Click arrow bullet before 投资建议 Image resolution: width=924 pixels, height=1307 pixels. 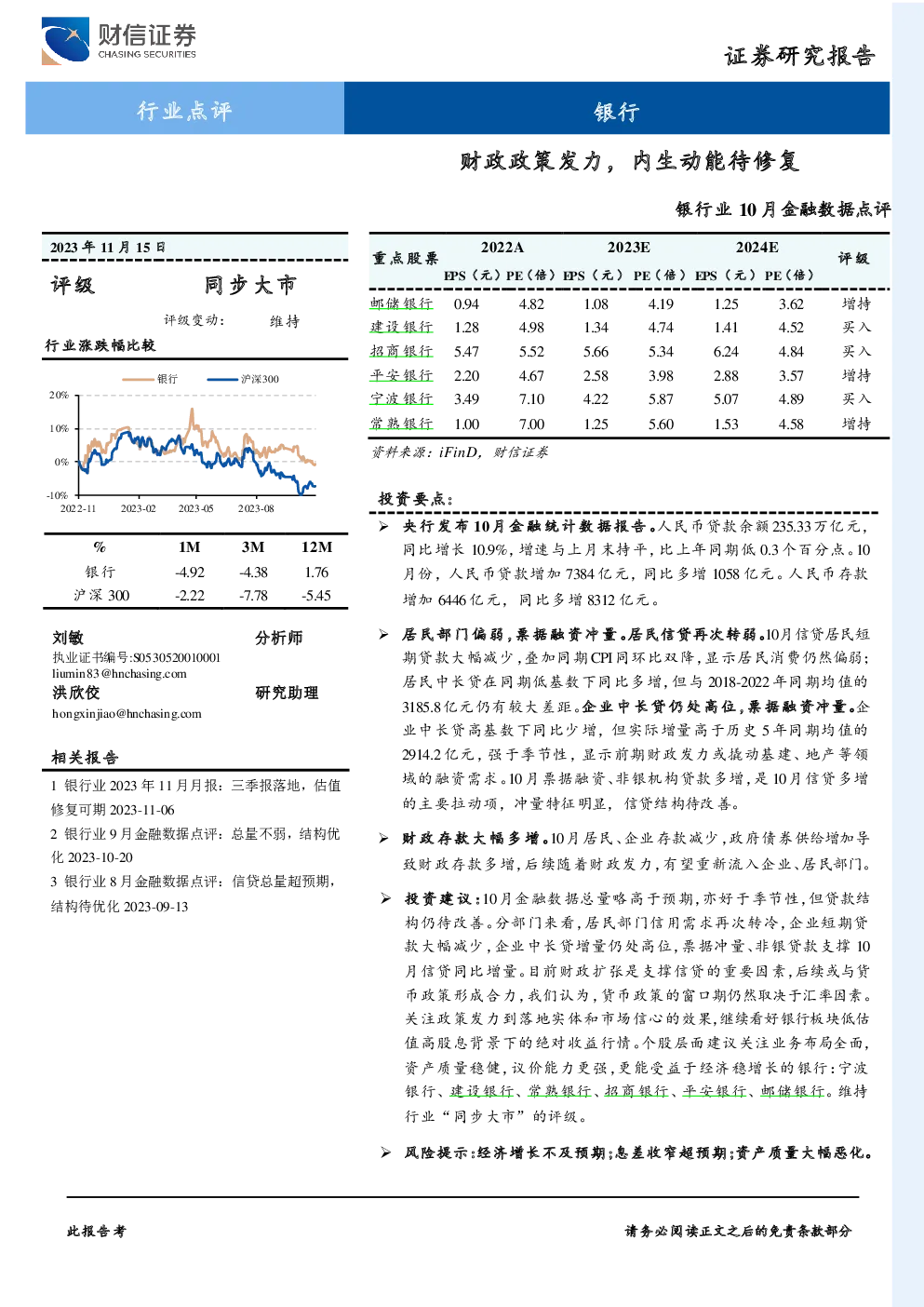pyautogui.click(x=385, y=898)
